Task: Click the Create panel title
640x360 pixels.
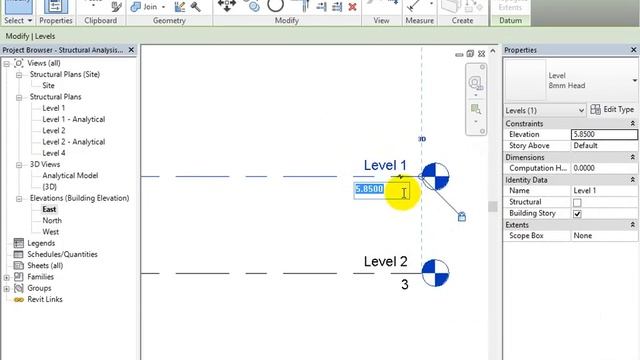Action: pyautogui.click(x=462, y=20)
